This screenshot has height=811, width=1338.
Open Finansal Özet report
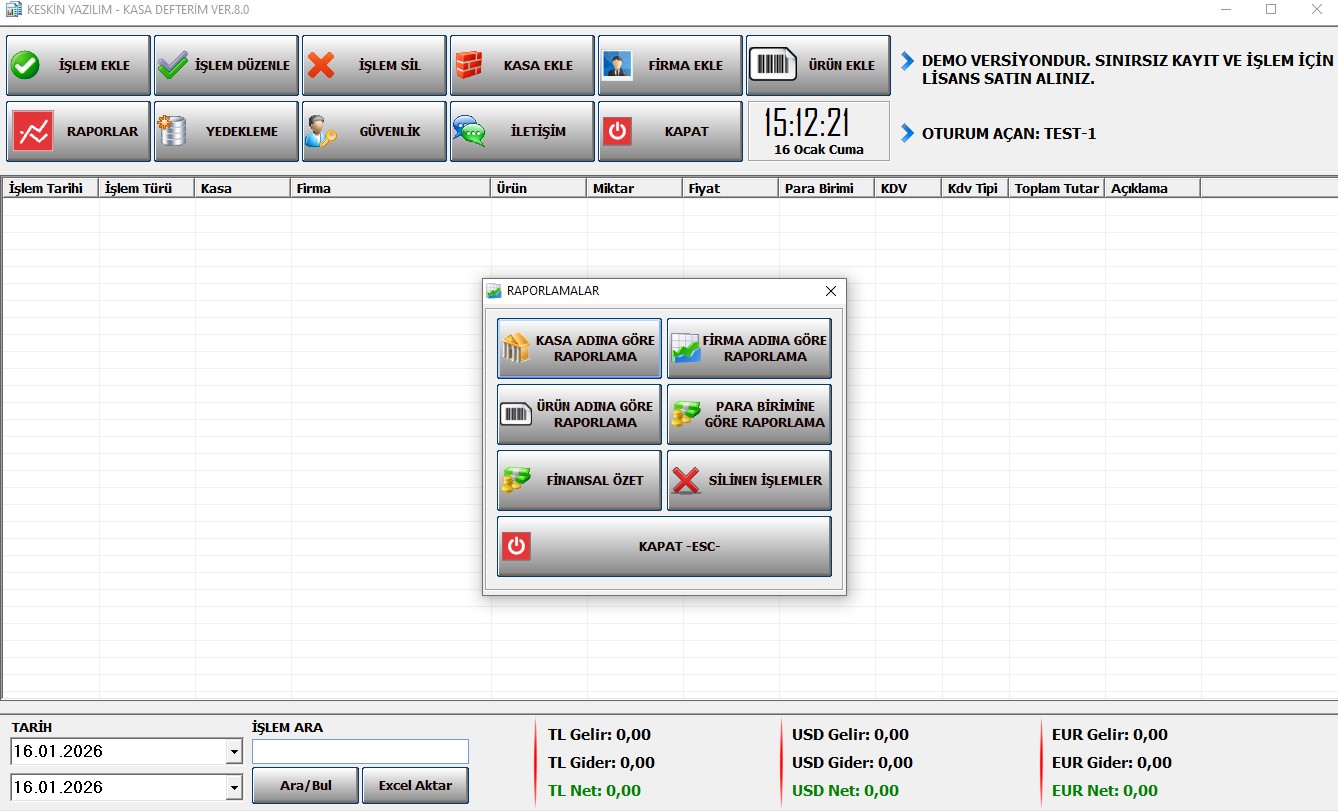coord(579,480)
